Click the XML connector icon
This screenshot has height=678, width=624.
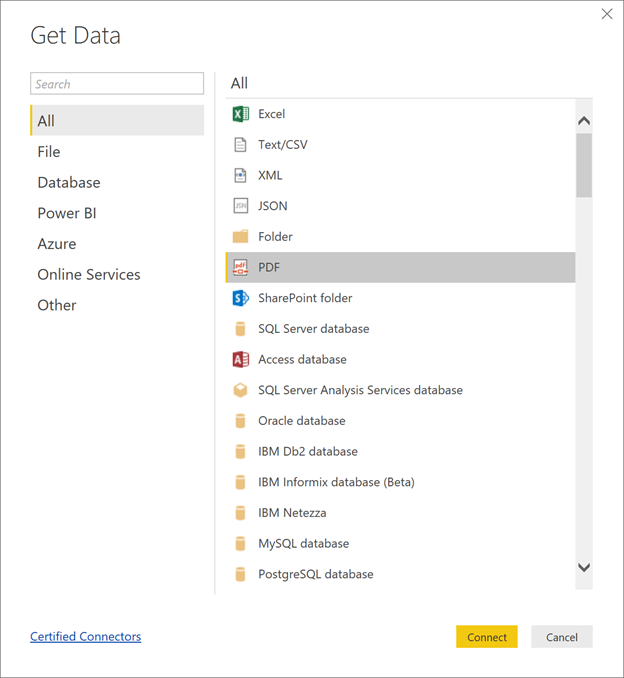click(x=240, y=175)
